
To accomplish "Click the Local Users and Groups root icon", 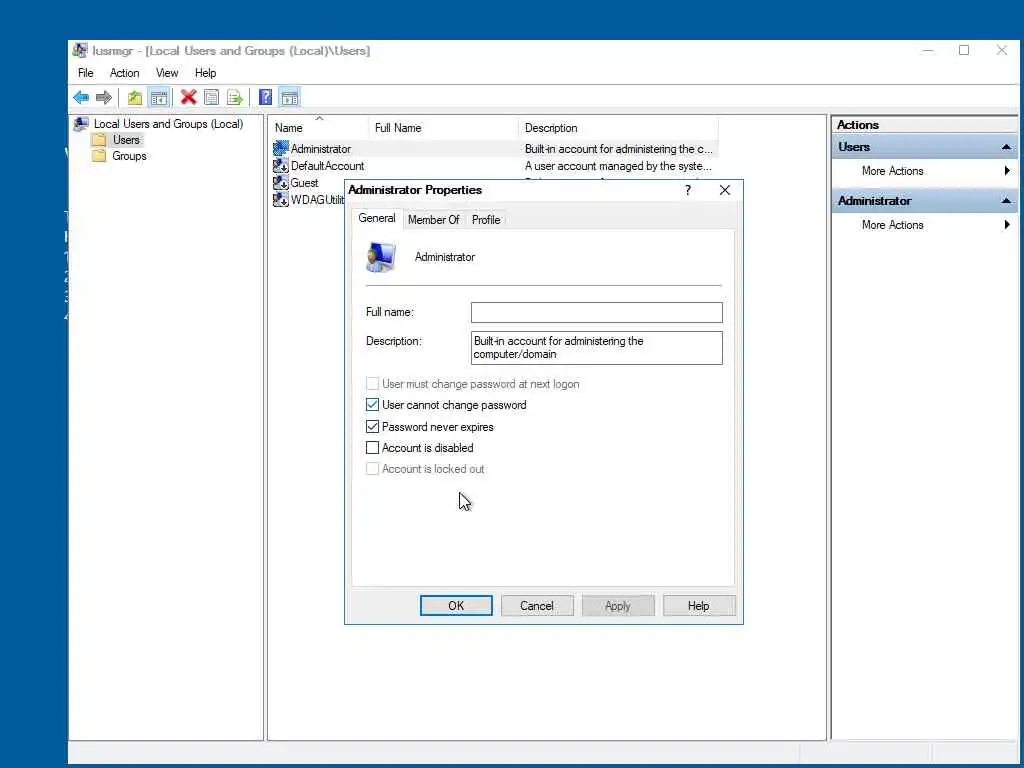I will click(x=82, y=123).
